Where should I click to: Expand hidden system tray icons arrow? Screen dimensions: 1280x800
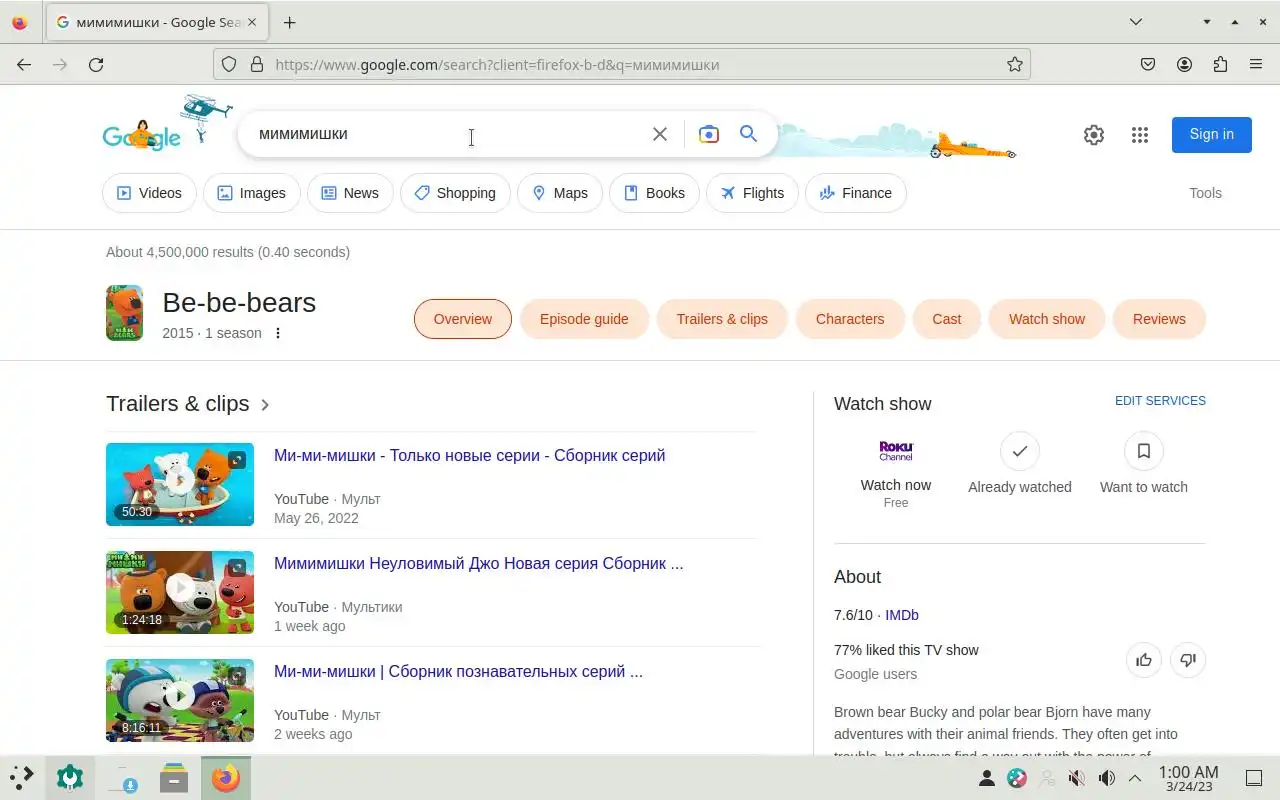(1135, 778)
